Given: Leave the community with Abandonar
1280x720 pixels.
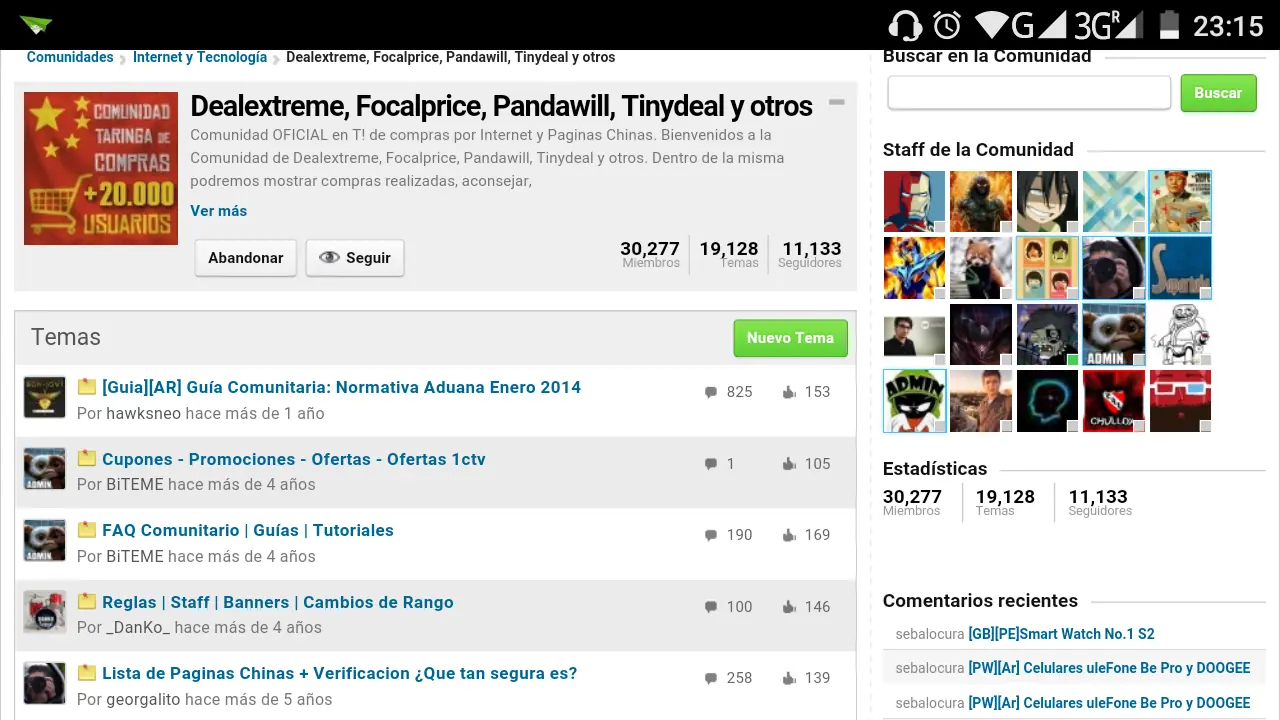Looking at the screenshot, I should click(x=246, y=258).
